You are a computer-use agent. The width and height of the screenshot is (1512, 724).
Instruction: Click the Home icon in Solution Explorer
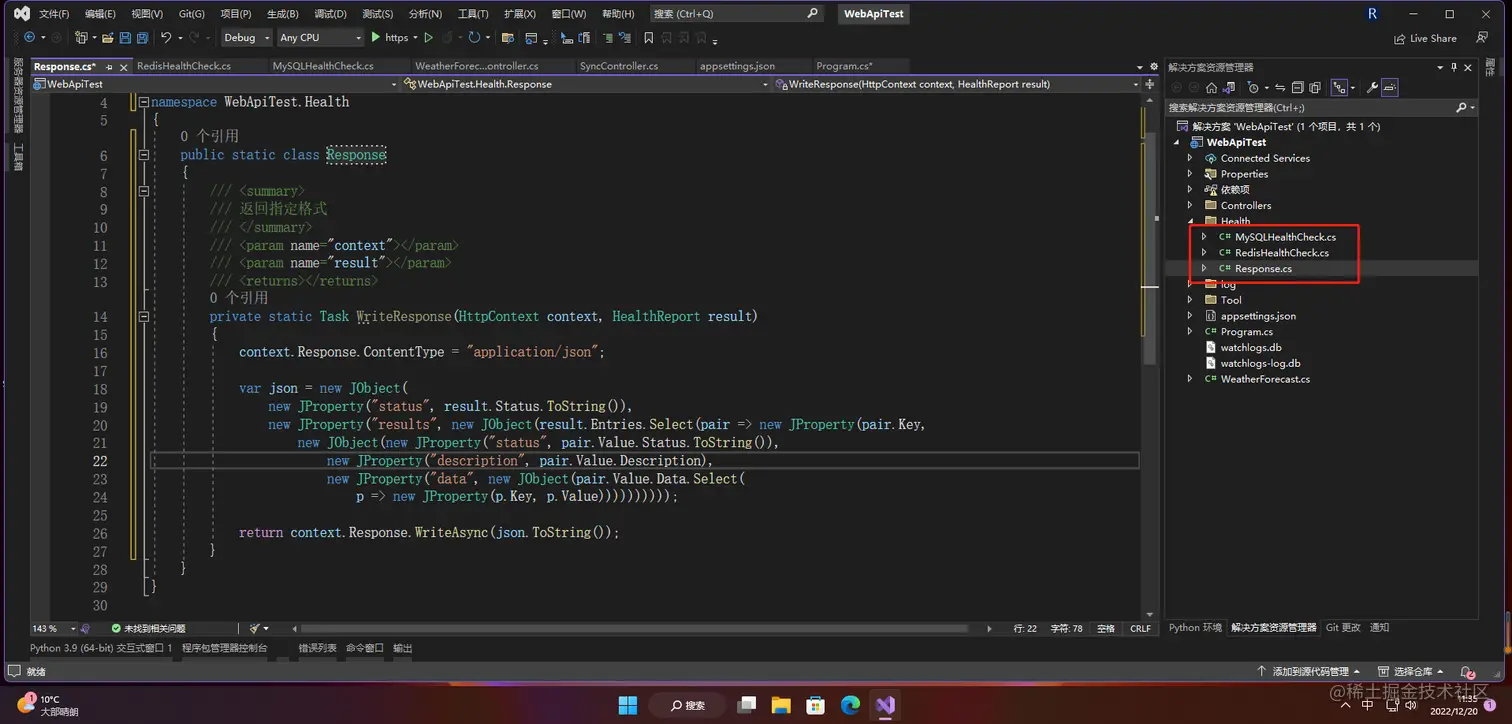(1212, 88)
